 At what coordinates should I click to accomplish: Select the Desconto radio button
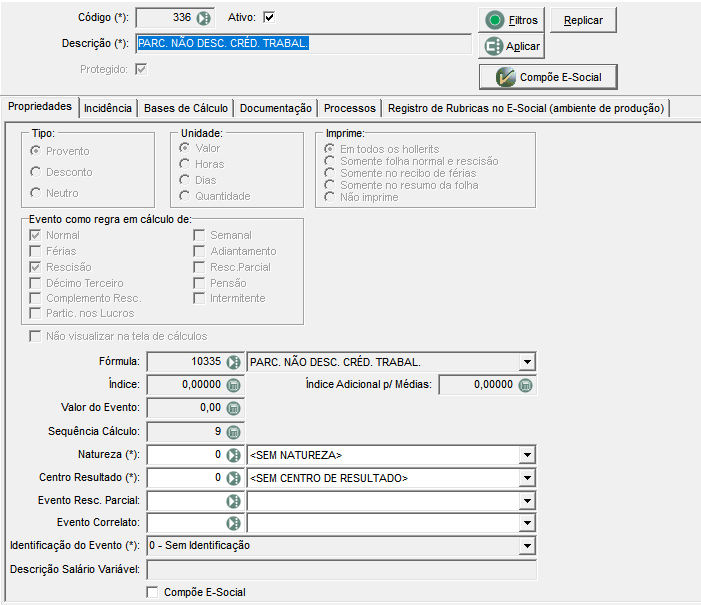(x=35, y=172)
